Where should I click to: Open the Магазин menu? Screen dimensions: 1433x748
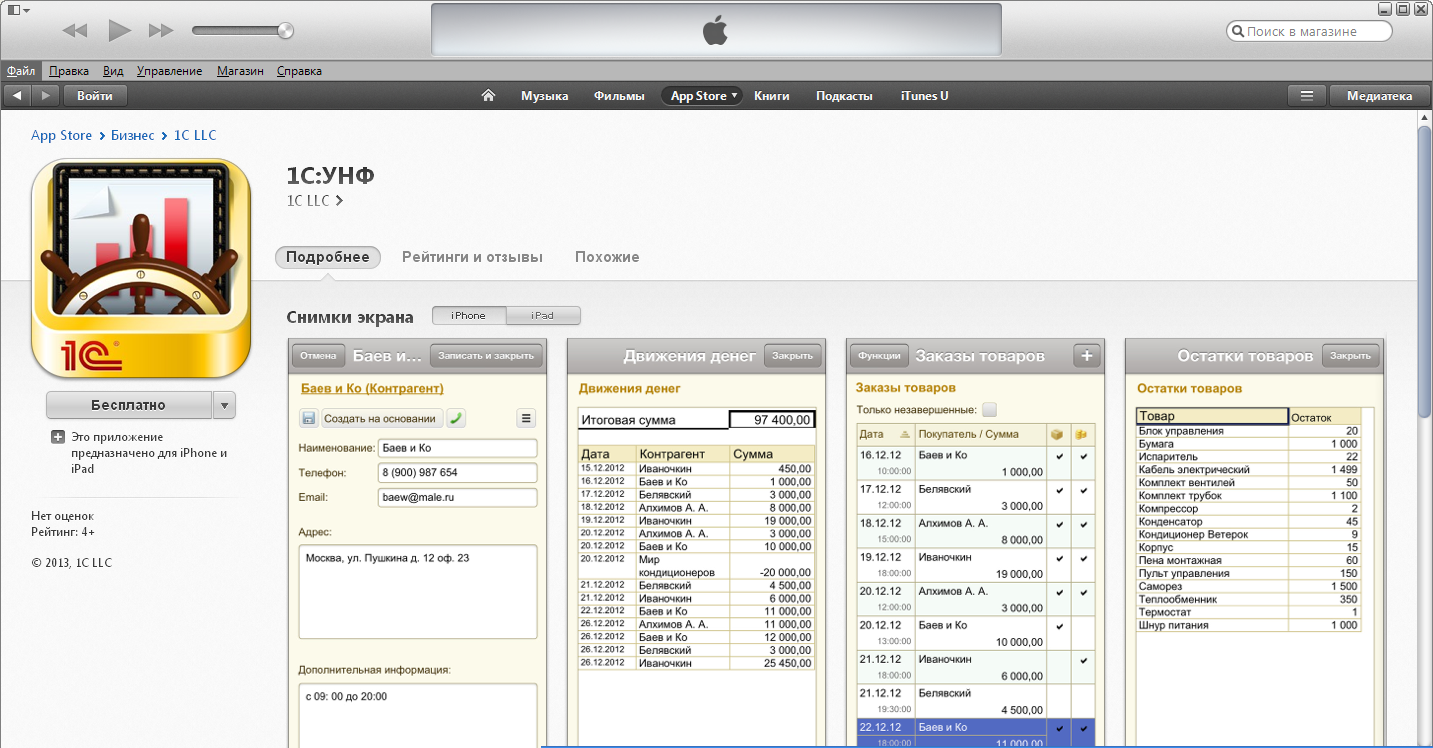point(240,71)
